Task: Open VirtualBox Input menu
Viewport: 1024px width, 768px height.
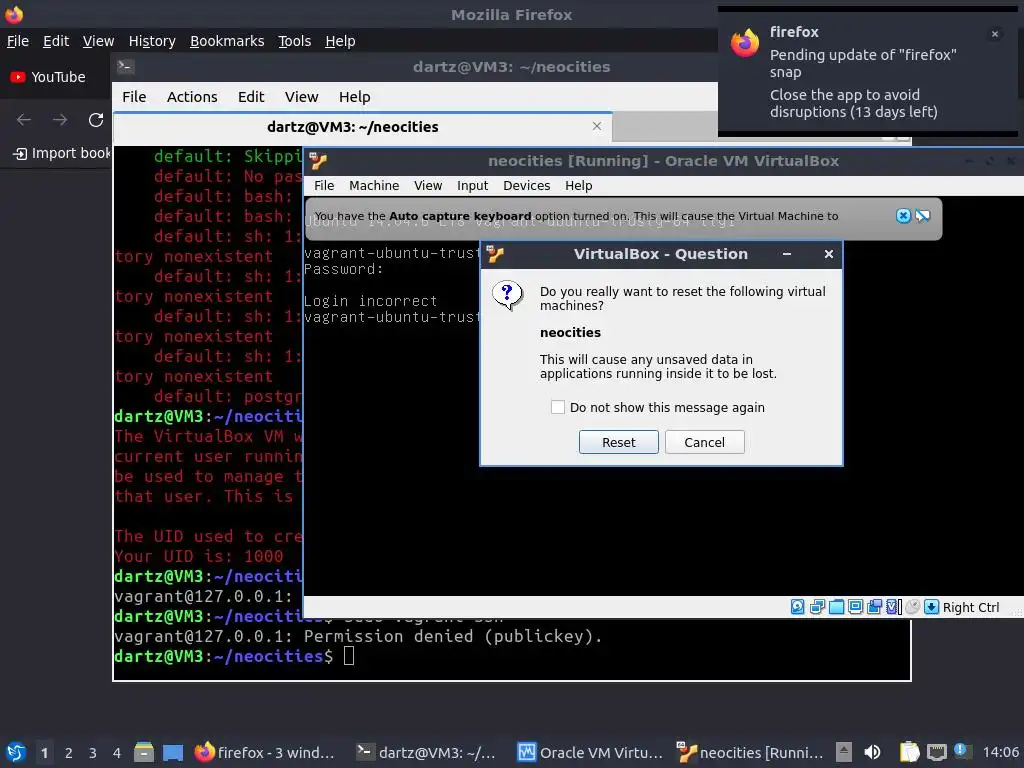Action: pos(472,185)
